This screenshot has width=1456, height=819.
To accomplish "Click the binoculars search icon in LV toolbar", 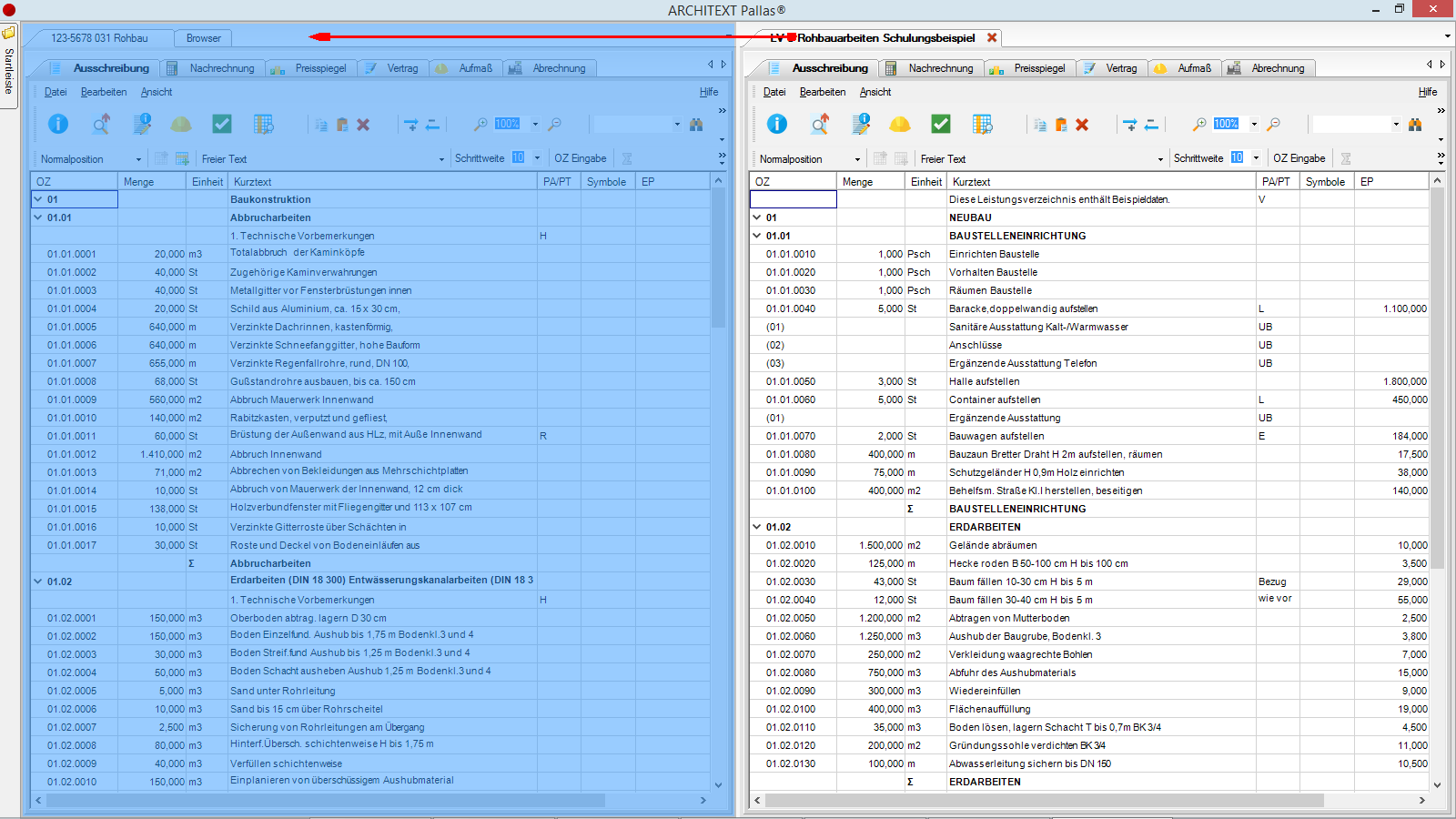I will click(1415, 124).
